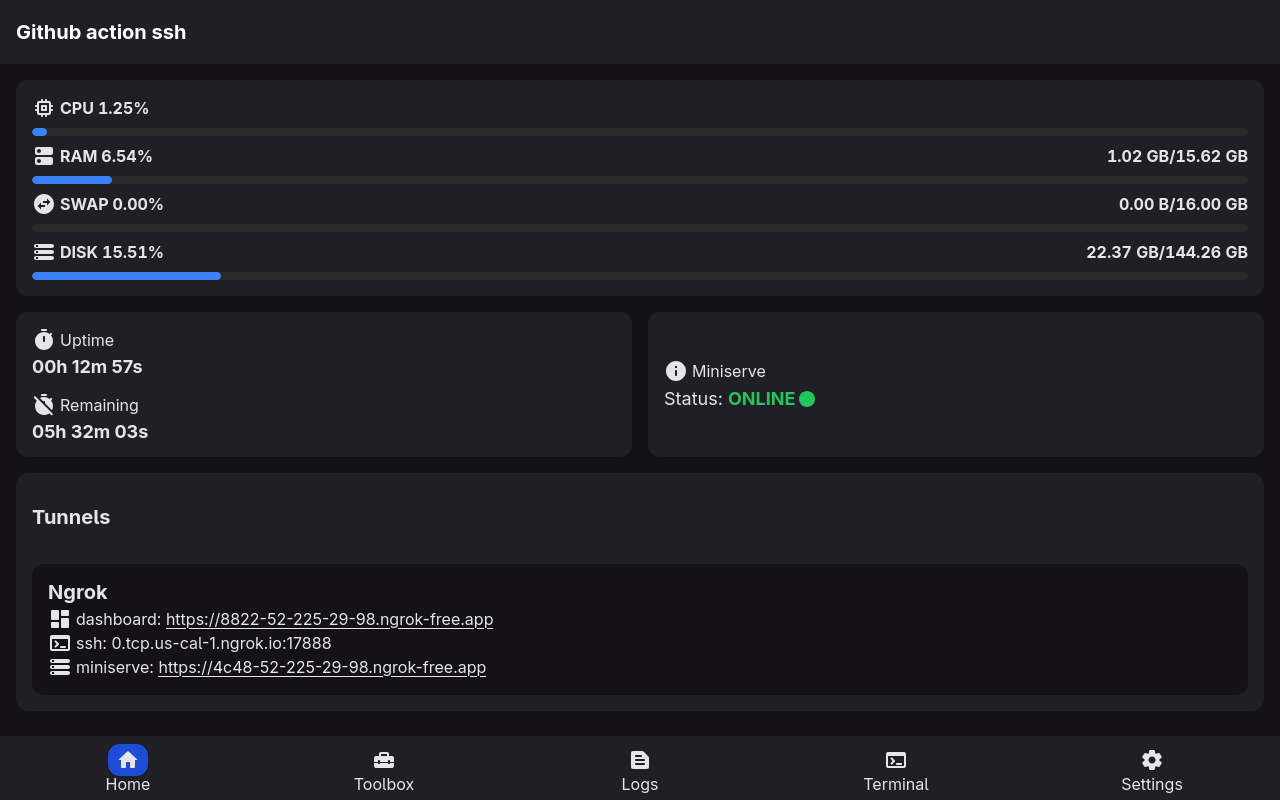Click the CPU chip icon

(x=43, y=107)
